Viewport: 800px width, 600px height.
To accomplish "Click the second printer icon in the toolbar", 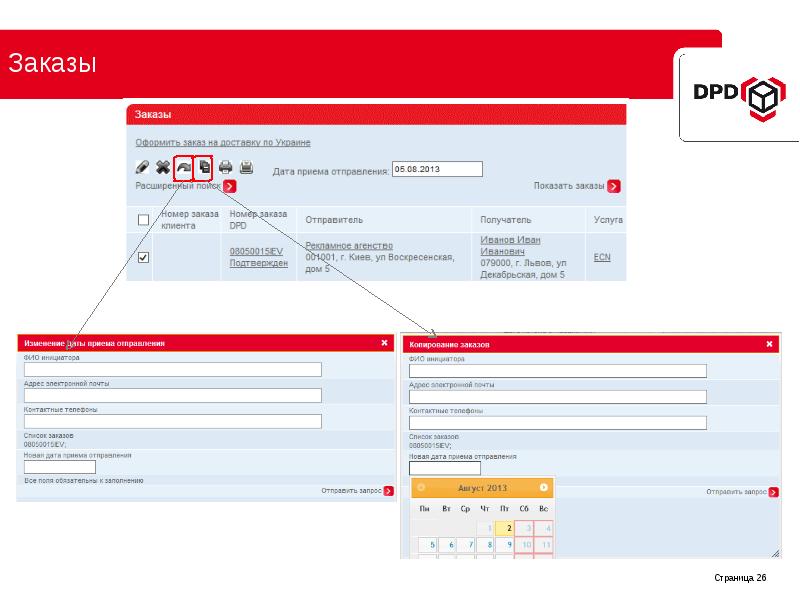I will [246, 168].
